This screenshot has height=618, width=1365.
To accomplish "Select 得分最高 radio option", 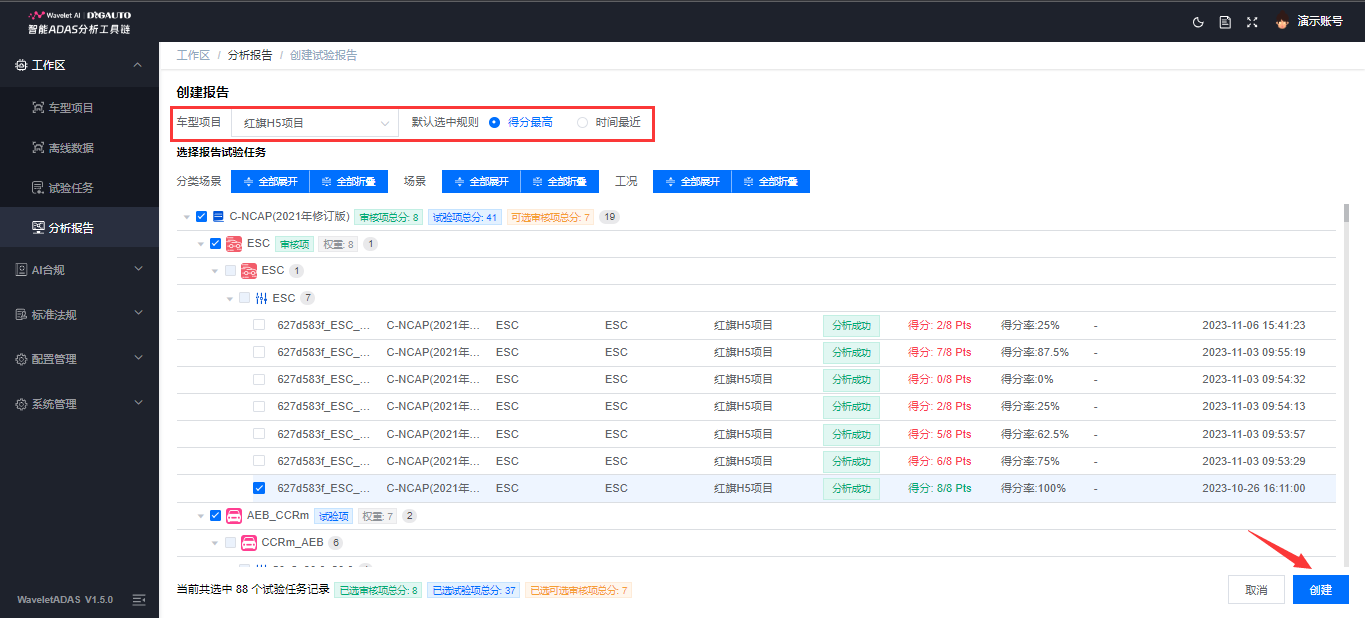I will point(494,123).
